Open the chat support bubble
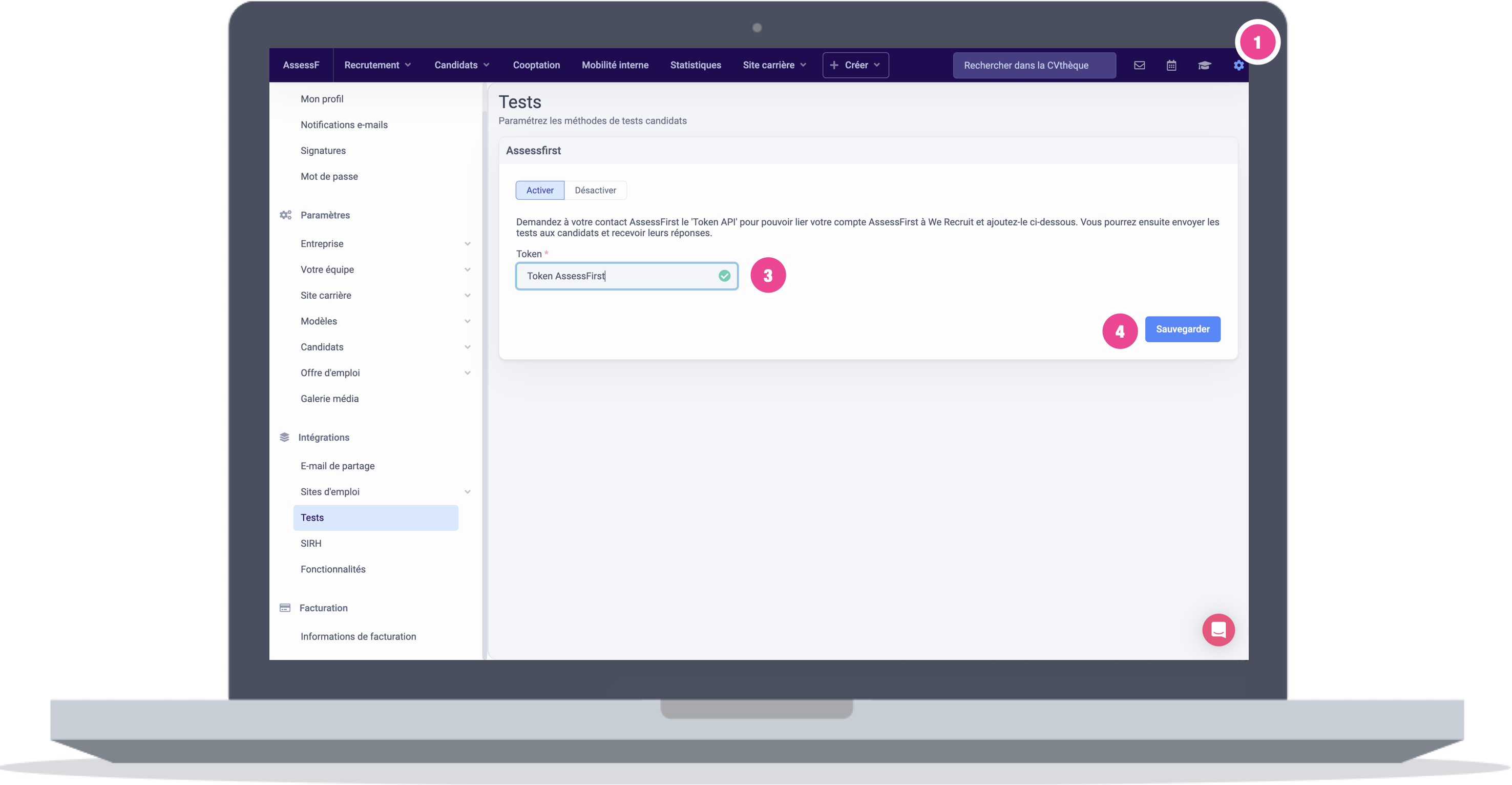This screenshot has height=785, width=1512. click(1218, 630)
